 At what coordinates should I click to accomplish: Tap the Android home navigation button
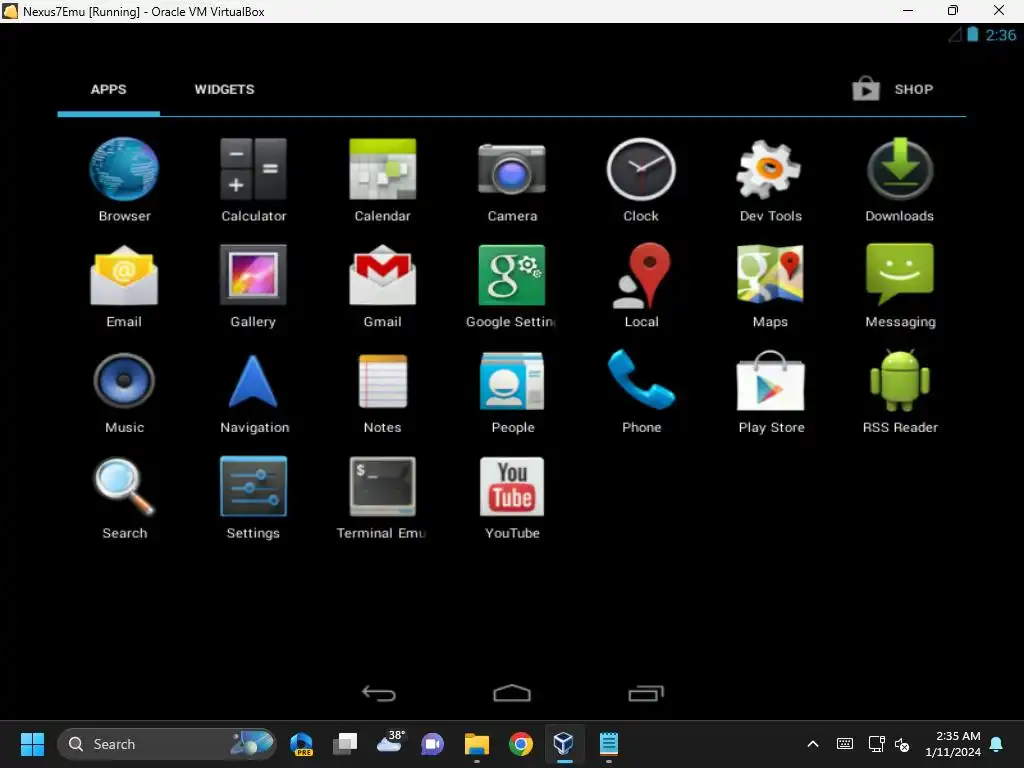point(512,693)
